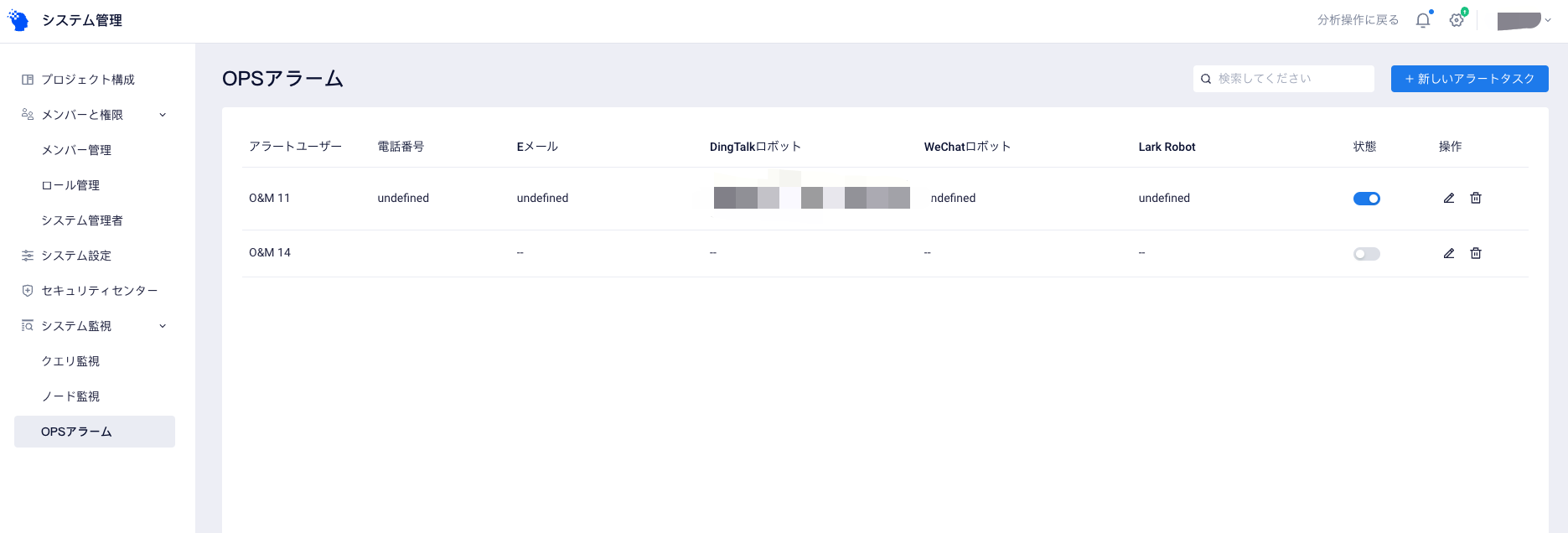Focus the 検索してください search field
The width and height of the screenshot is (1568, 533).
point(1284,79)
